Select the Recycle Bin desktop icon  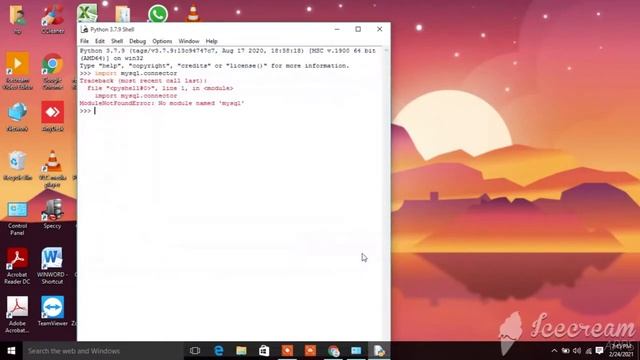[18, 165]
